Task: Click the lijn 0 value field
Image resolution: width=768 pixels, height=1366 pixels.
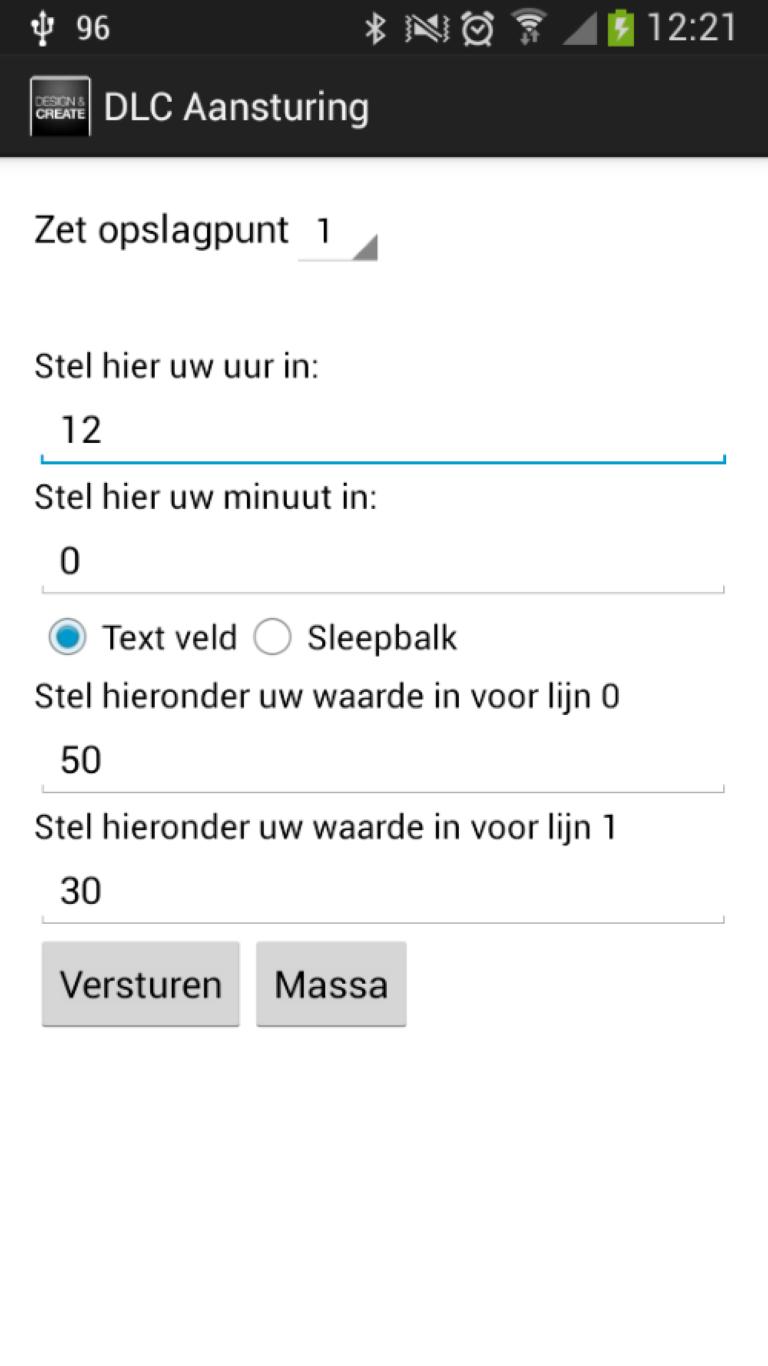Action: tap(383, 761)
